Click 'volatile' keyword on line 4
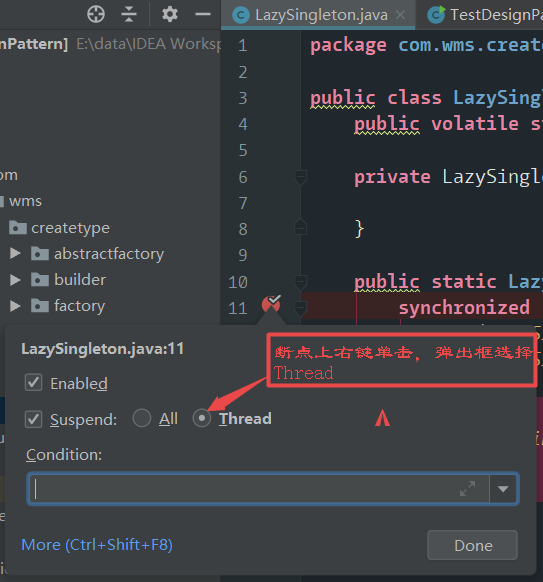This screenshot has height=582, width=543. tap(475, 123)
